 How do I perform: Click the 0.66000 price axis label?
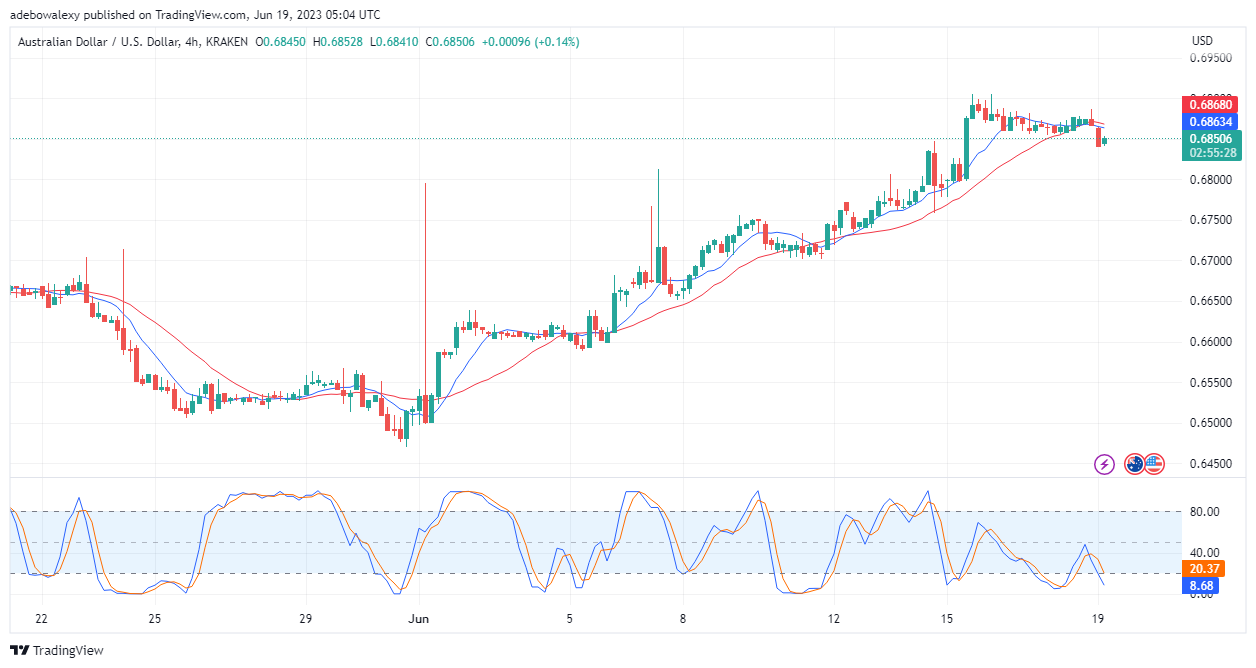click(1210, 342)
